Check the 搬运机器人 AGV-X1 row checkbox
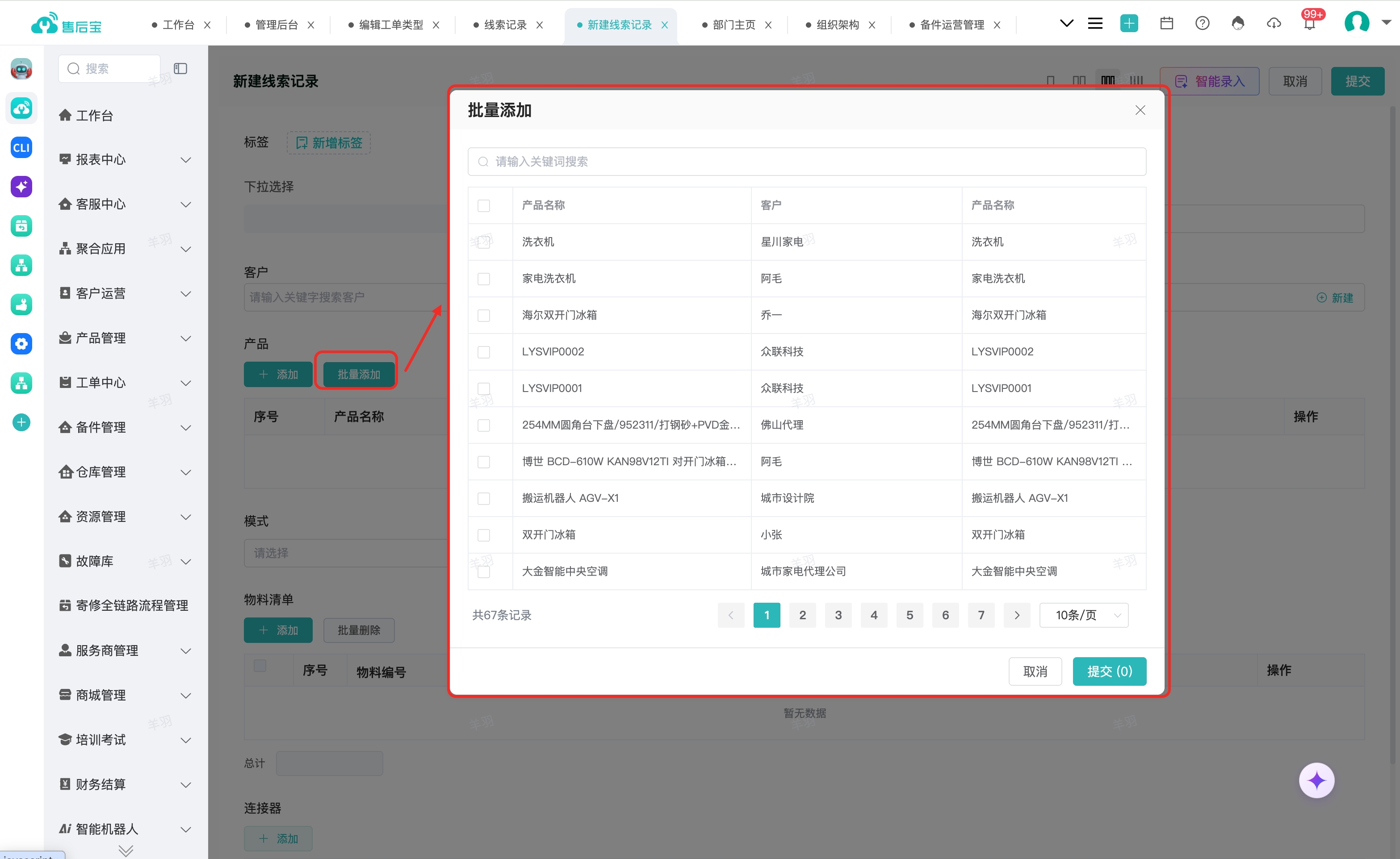This screenshot has width=1400, height=859. [x=484, y=498]
